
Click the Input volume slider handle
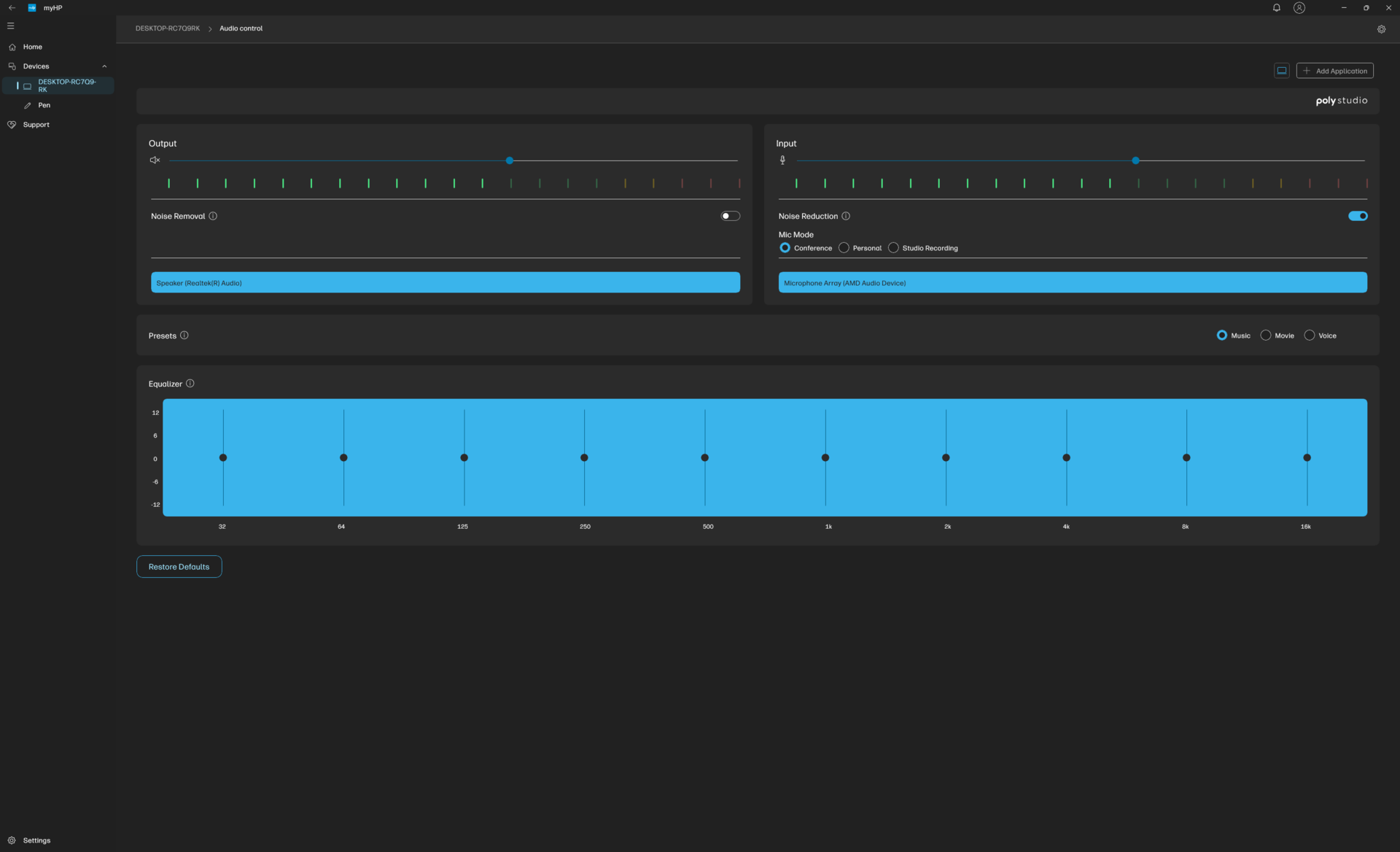[x=1135, y=160]
